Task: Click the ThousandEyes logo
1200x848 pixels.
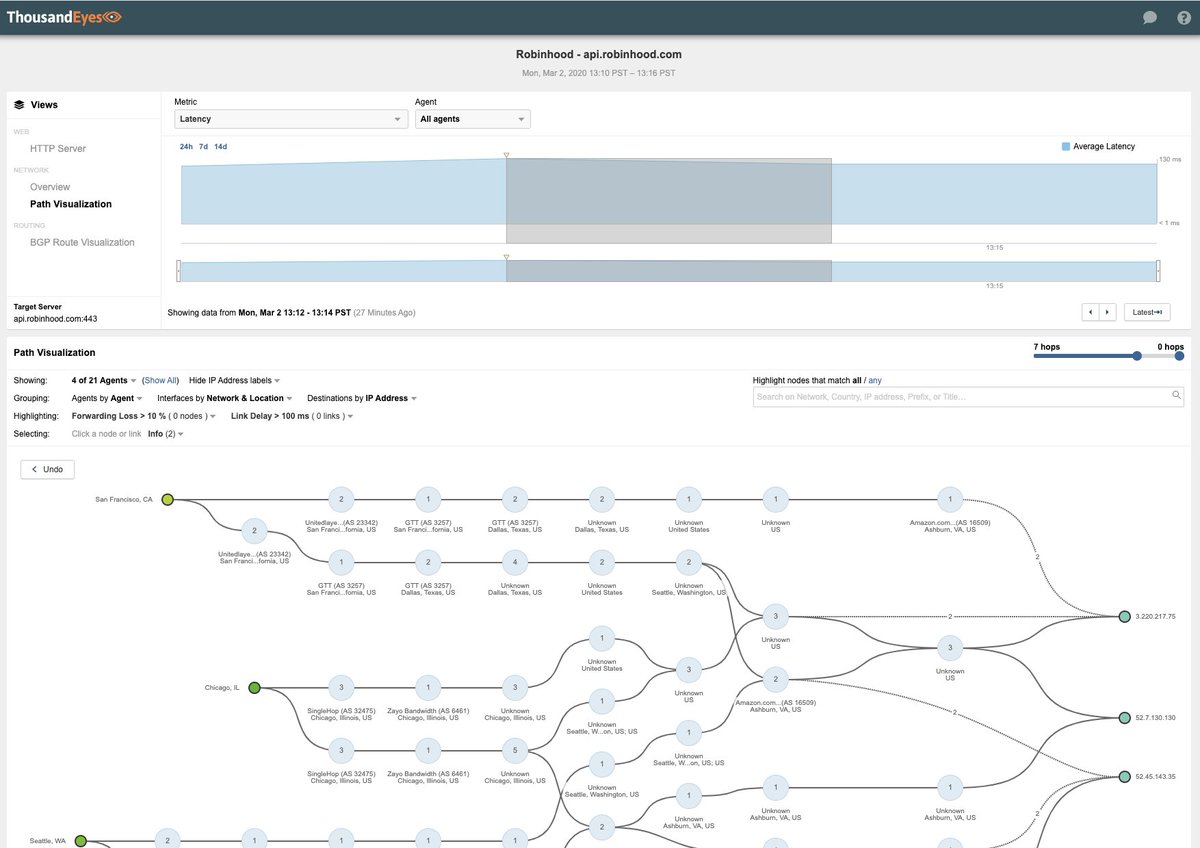Action: (x=64, y=17)
